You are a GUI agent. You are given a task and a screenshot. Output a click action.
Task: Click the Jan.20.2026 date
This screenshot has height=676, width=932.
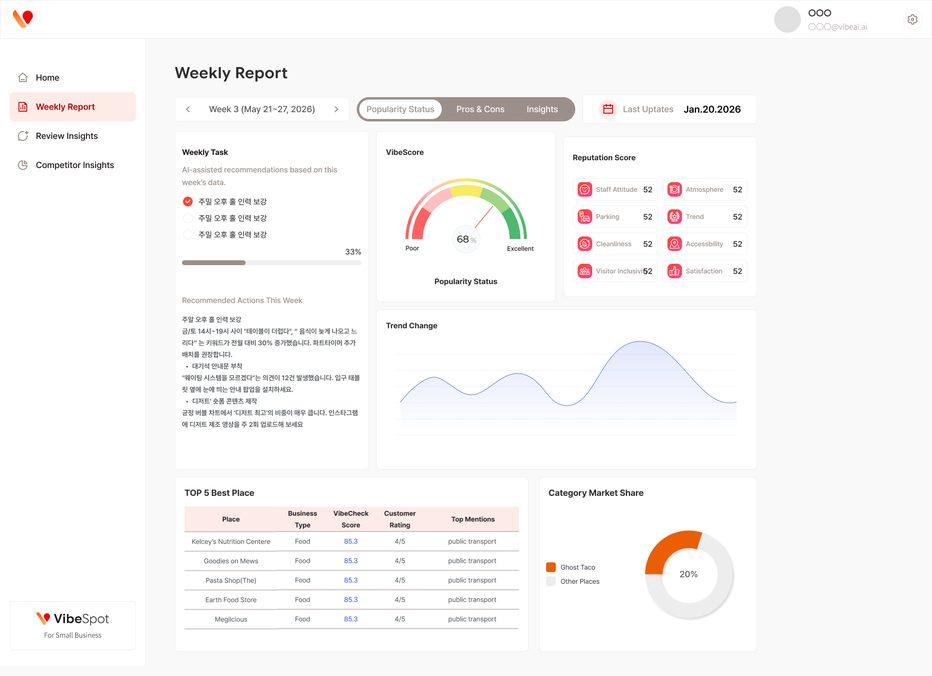point(712,109)
